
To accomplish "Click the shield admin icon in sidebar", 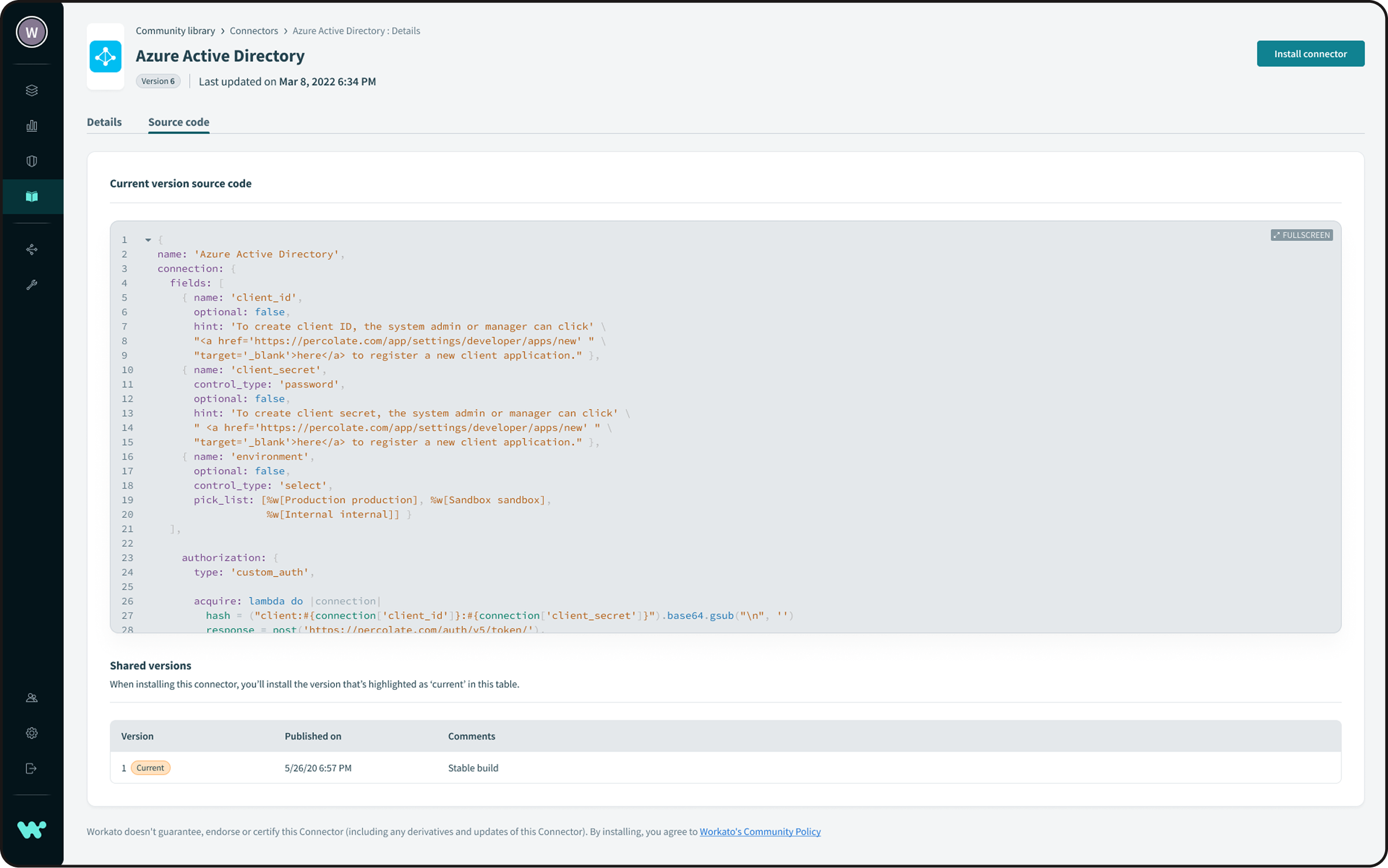I will (x=32, y=160).
